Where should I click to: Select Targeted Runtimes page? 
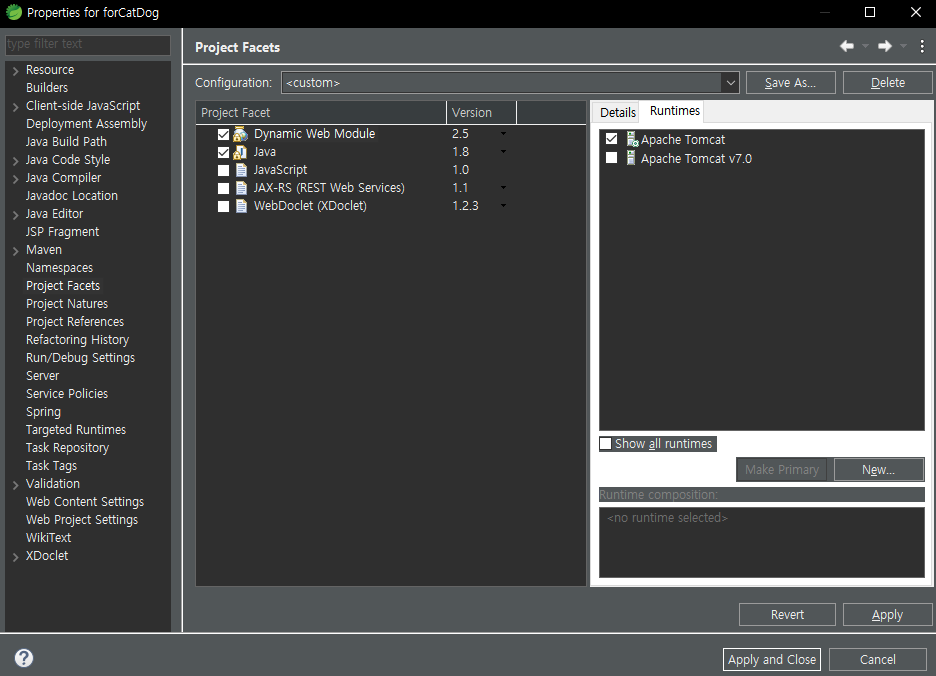(76, 430)
